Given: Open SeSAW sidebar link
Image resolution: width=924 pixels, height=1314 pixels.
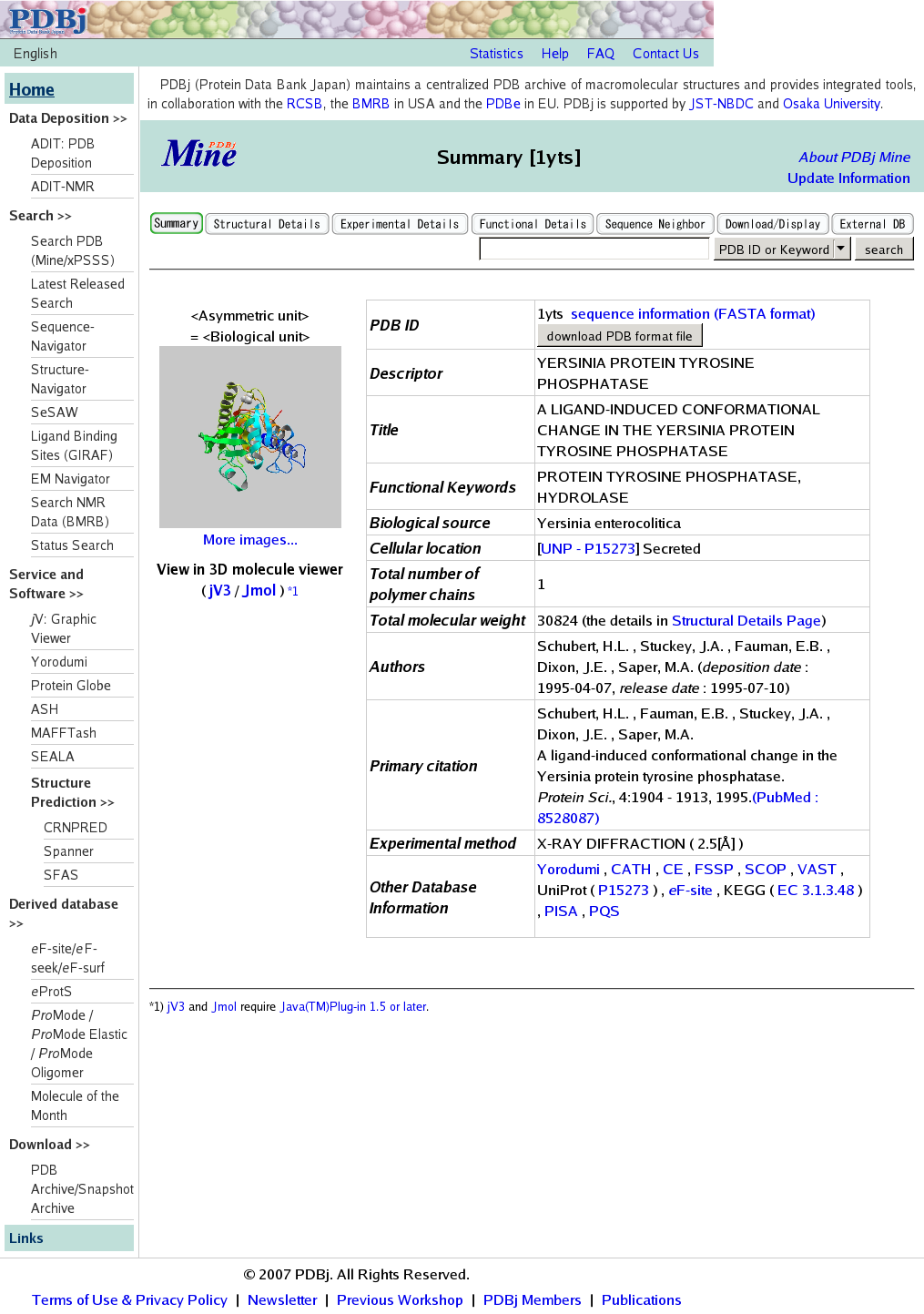Looking at the screenshot, I should click(x=55, y=413).
